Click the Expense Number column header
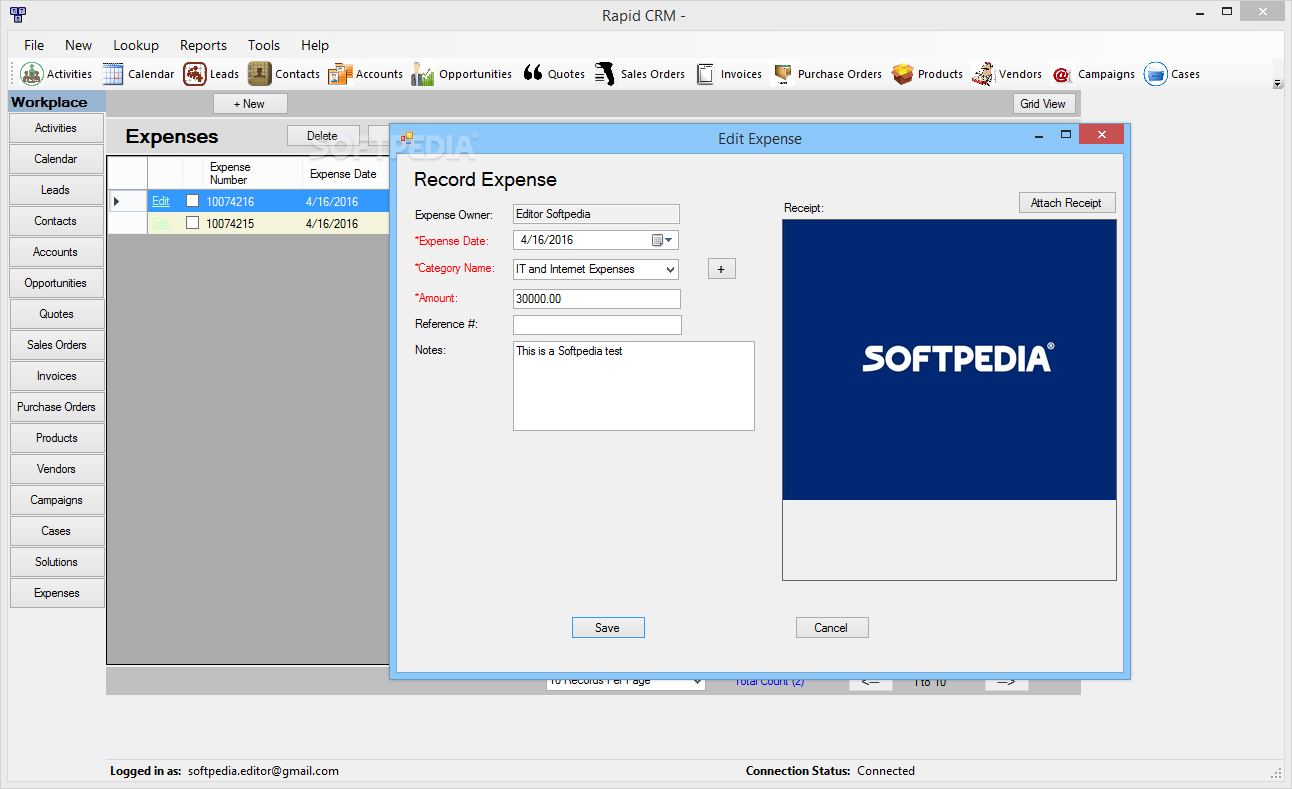This screenshot has height=789, width=1292. pyautogui.click(x=252, y=173)
